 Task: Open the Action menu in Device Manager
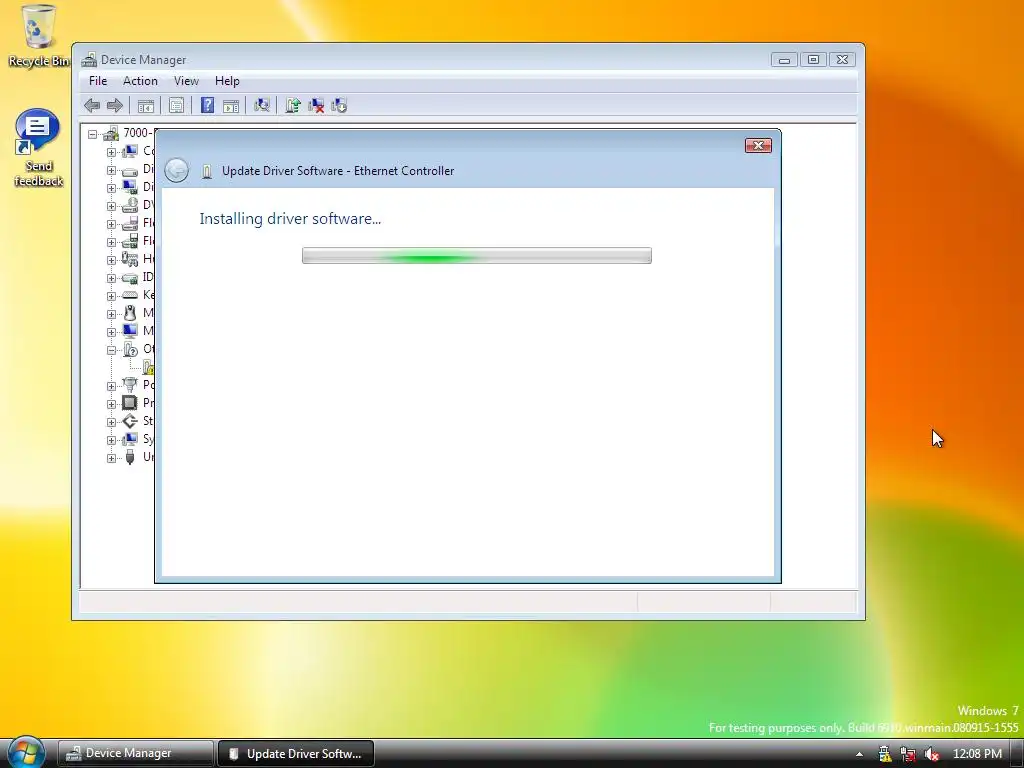point(140,81)
